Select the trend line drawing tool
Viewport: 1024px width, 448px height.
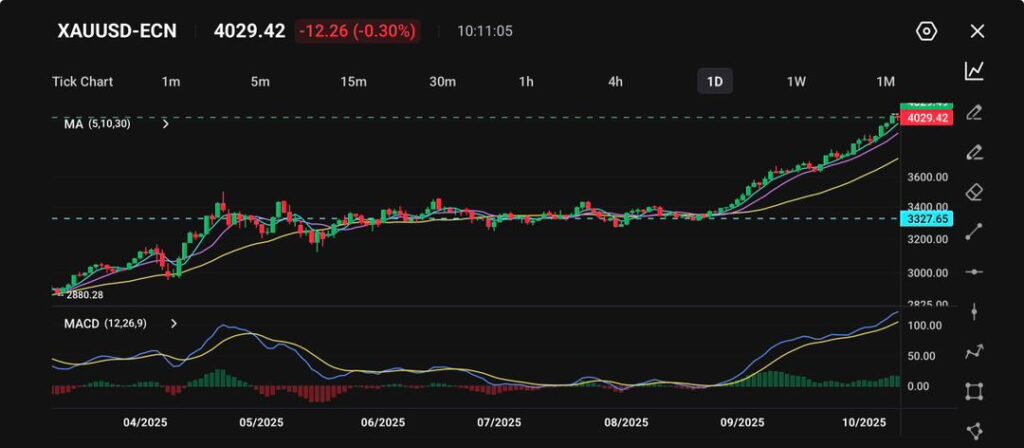pyautogui.click(x=974, y=232)
